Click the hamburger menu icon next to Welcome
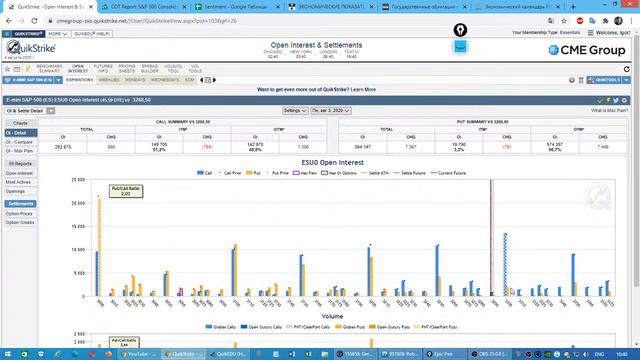This screenshot has width=640, height=360. pyautogui.click(x=590, y=33)
